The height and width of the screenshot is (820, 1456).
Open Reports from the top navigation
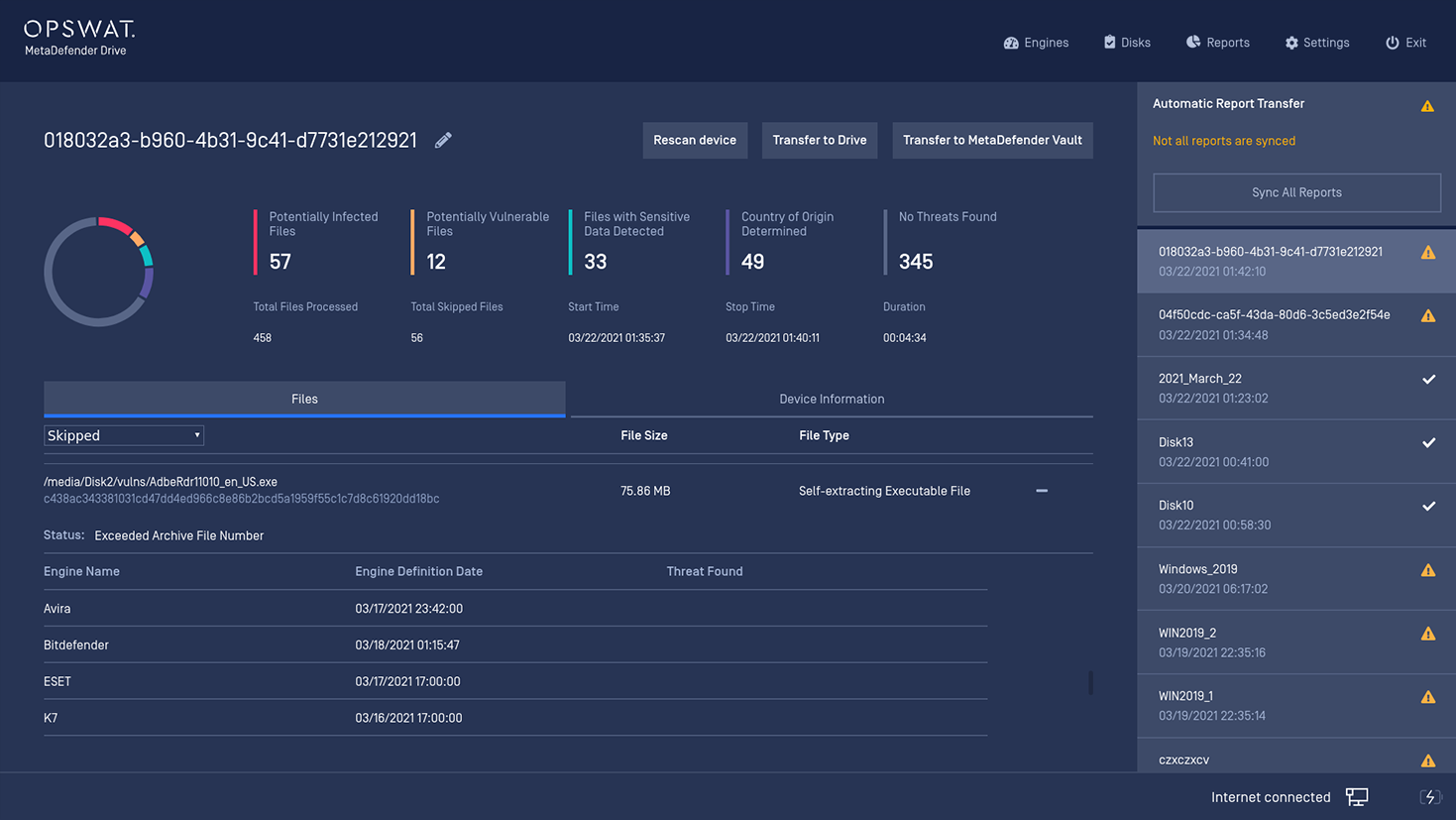1217,43
